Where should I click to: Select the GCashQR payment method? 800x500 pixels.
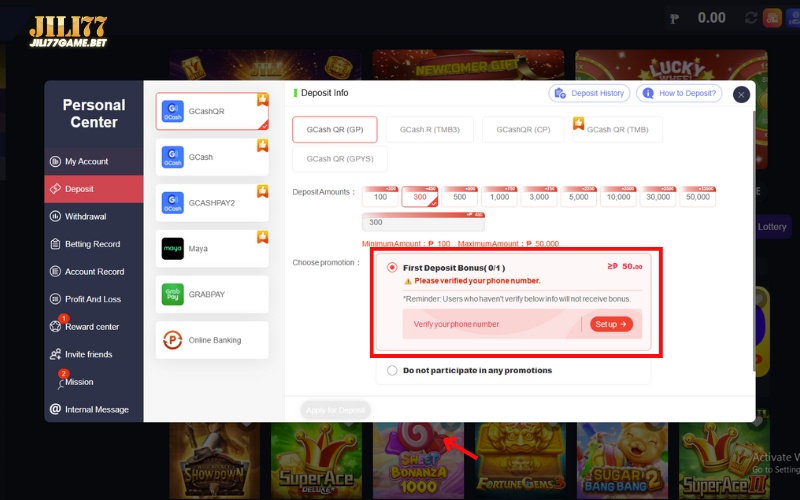[x=212, y=111]
